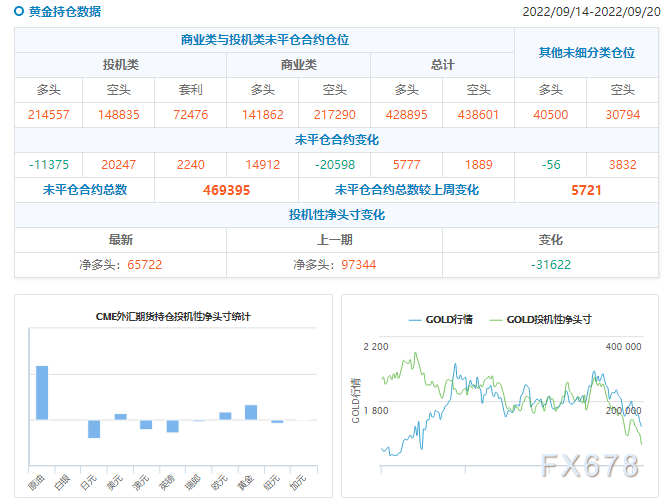Click the value 214557
The height and width of the screenshot is (501, 669).
pos(49,115)
